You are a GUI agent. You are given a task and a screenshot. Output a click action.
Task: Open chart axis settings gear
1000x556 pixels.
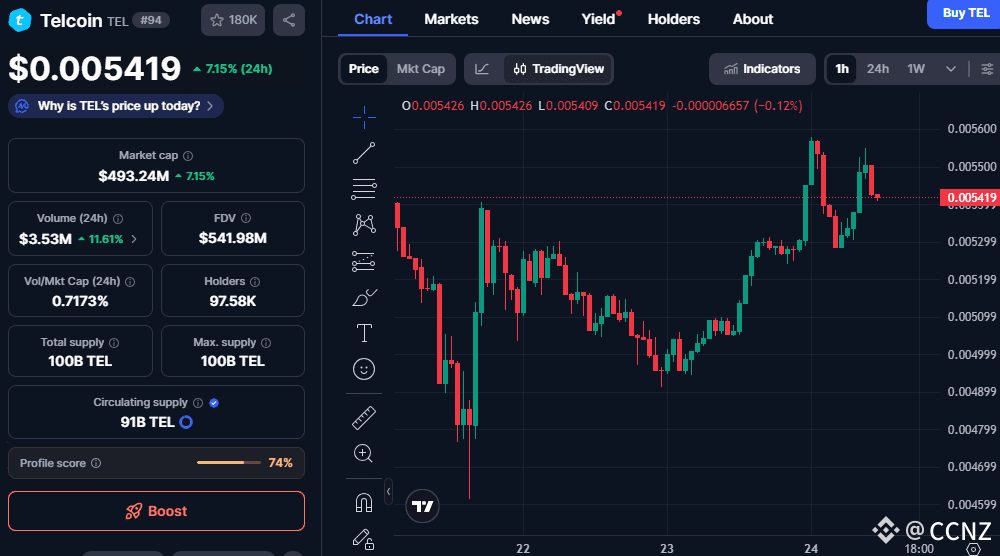pos(974,549)
